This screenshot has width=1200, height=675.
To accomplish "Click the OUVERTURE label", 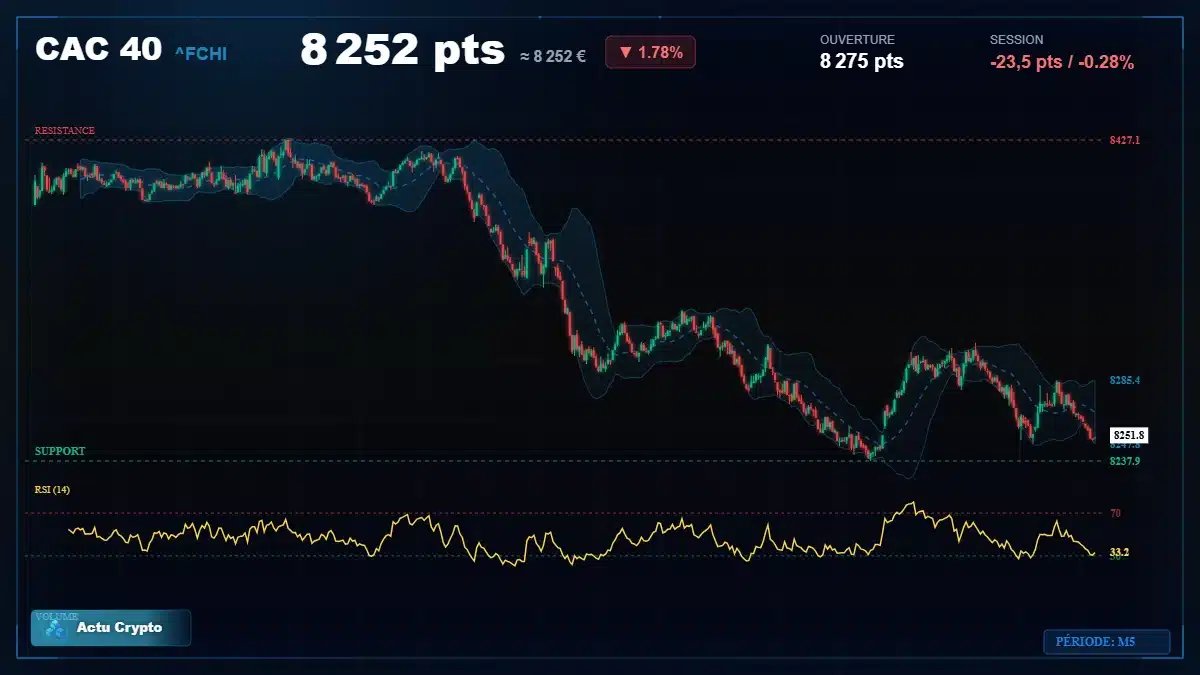I will (858, 39).
